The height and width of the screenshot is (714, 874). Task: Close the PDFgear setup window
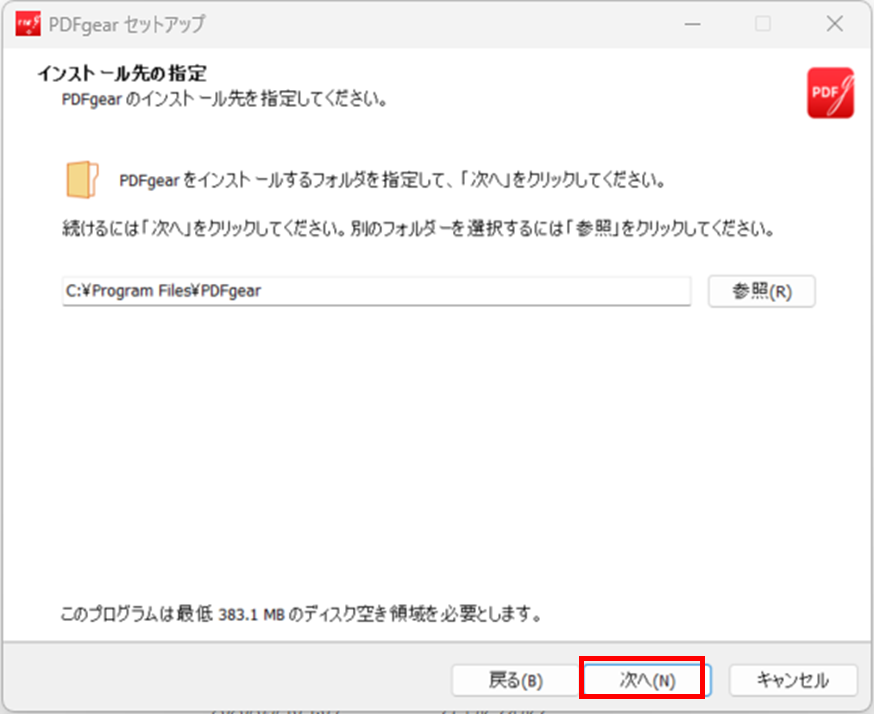(x=834, y=24)
